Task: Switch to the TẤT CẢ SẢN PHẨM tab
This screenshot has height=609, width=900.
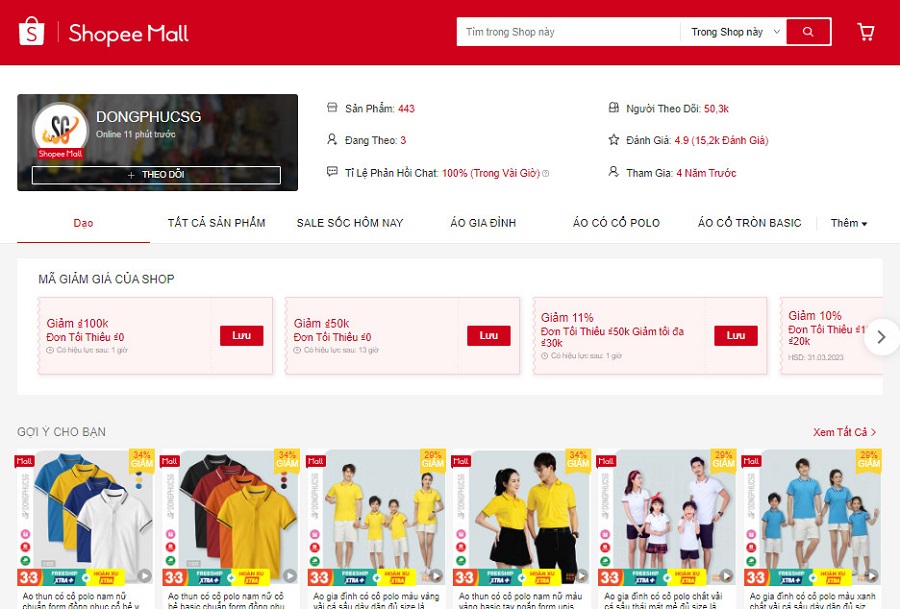Action: 216,223
